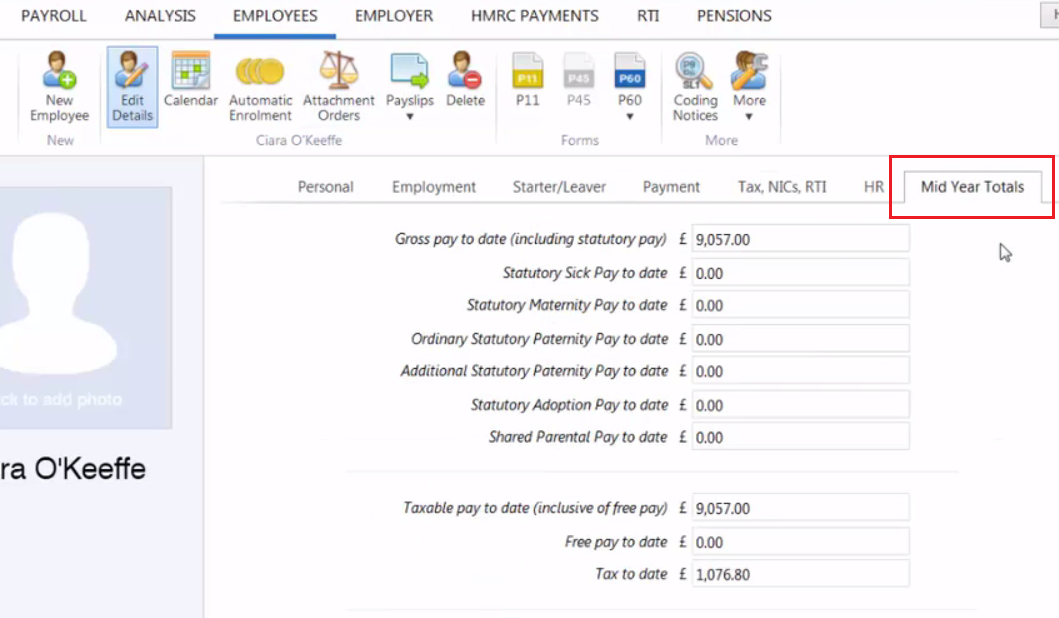This screenshot has width=1059, height=618.
Task: Click the 'Tax to date' label
Action: [x=631, y=574]
